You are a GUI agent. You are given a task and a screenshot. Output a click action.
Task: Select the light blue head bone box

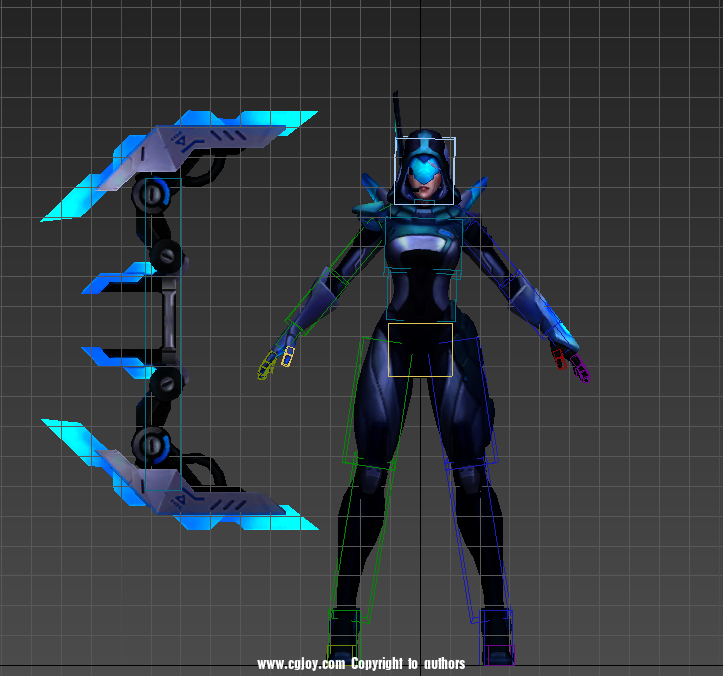pos(425,171)
